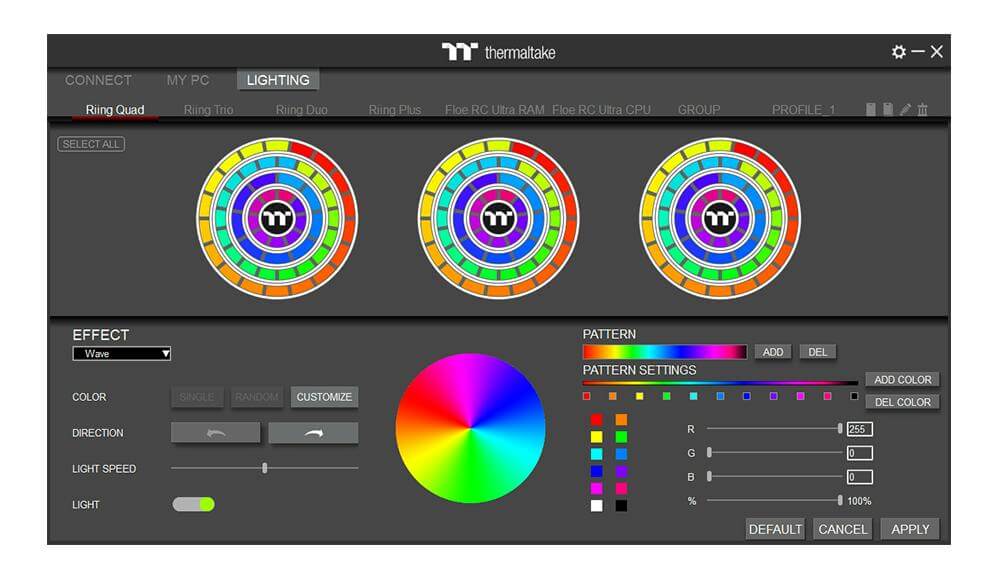Click the document icon right after PROFILE_1
999x575 pixels.
tap(870, 110)
